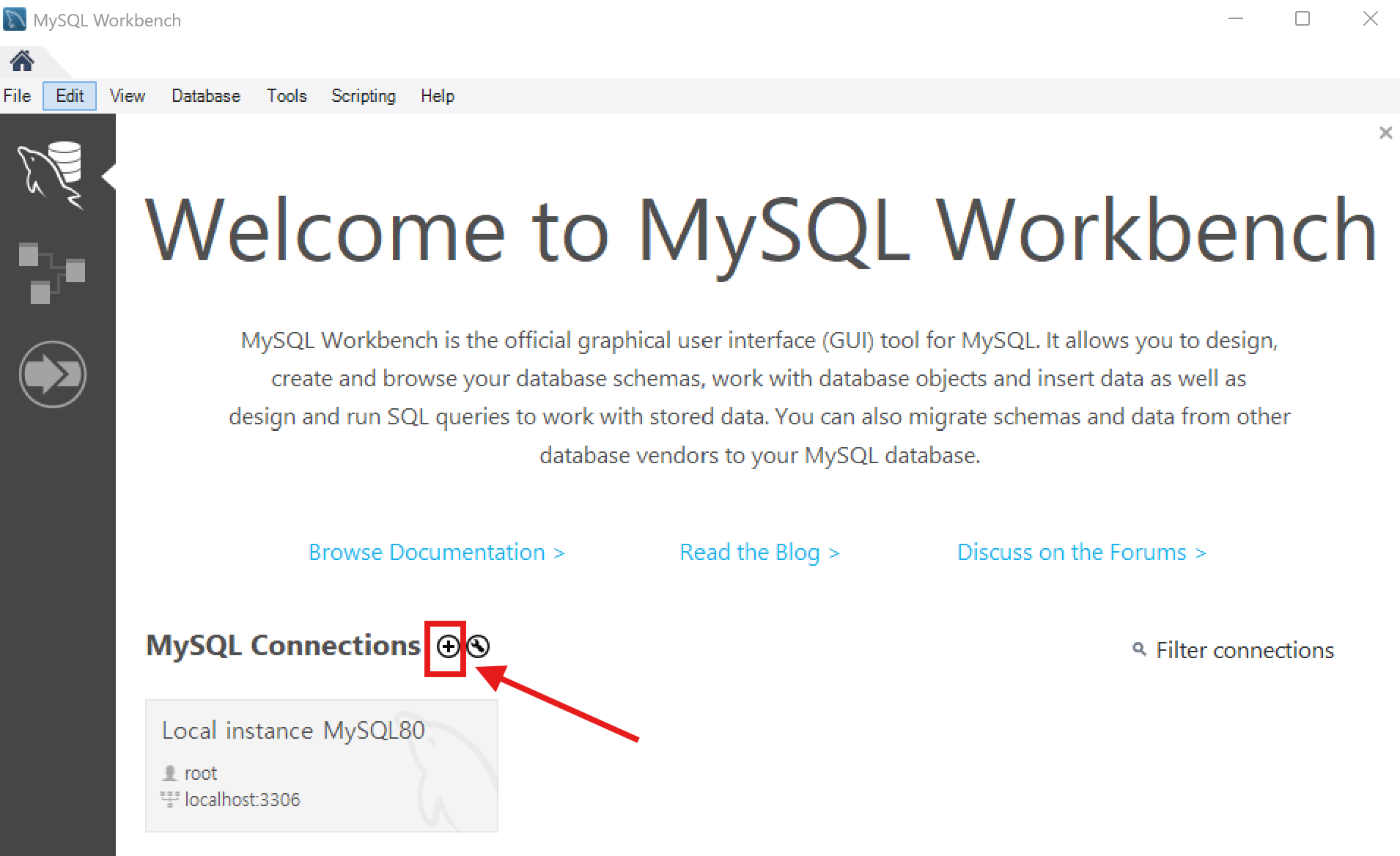Open the Local instance MySQL80 connection tile
Viewport: 1400px width, 856px height.
click(322, 766)
